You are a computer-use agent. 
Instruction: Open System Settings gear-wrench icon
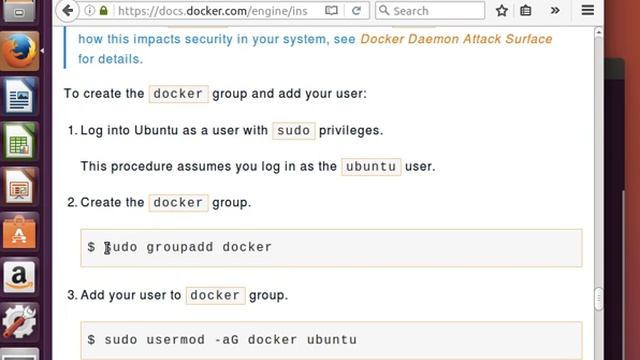pos(20,322)
